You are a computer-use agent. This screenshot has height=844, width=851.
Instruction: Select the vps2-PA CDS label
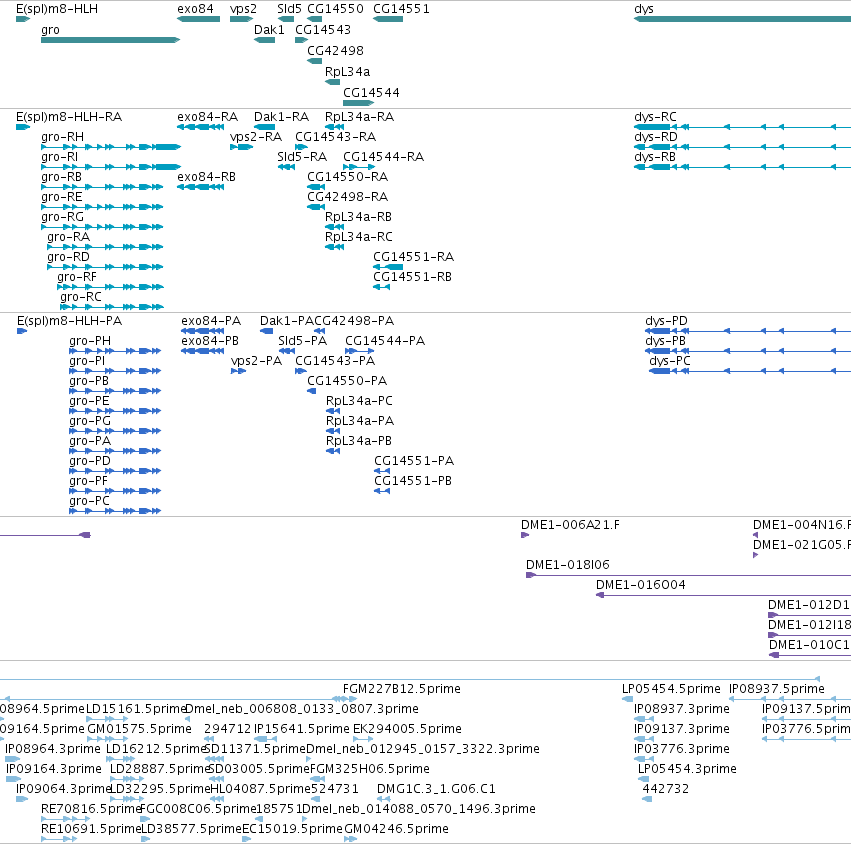[256, 361]
